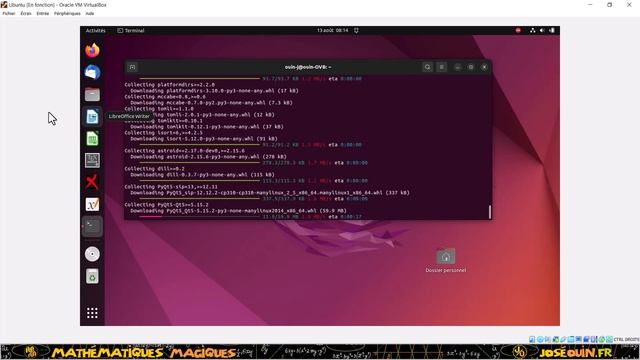The width and height of the screenshot is (640, 360).
Task: Open Dossier personnel desktop folder
Action: [446, 260]
